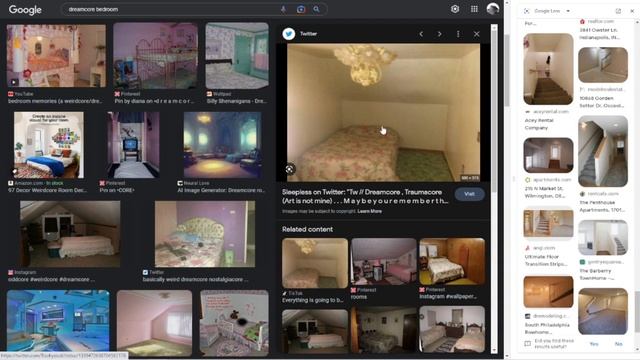Open the Lens side panel in a new tab
640x360 pixels.
(x=618, y=11)
